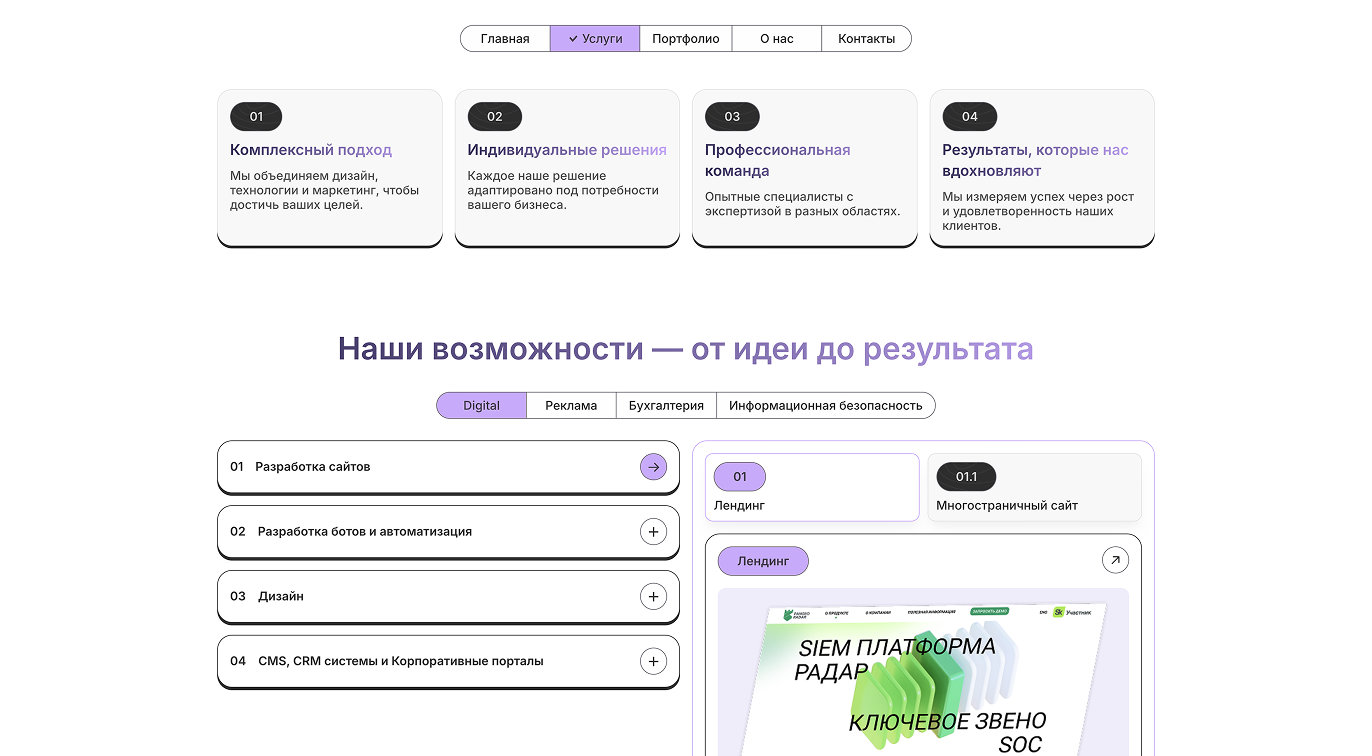The height and width of the screenshot is (756, 1372).
Task: Click the plus icon for Разработка ботов и автоматизация
Action: pyautogui.click(x=653, y=532)
